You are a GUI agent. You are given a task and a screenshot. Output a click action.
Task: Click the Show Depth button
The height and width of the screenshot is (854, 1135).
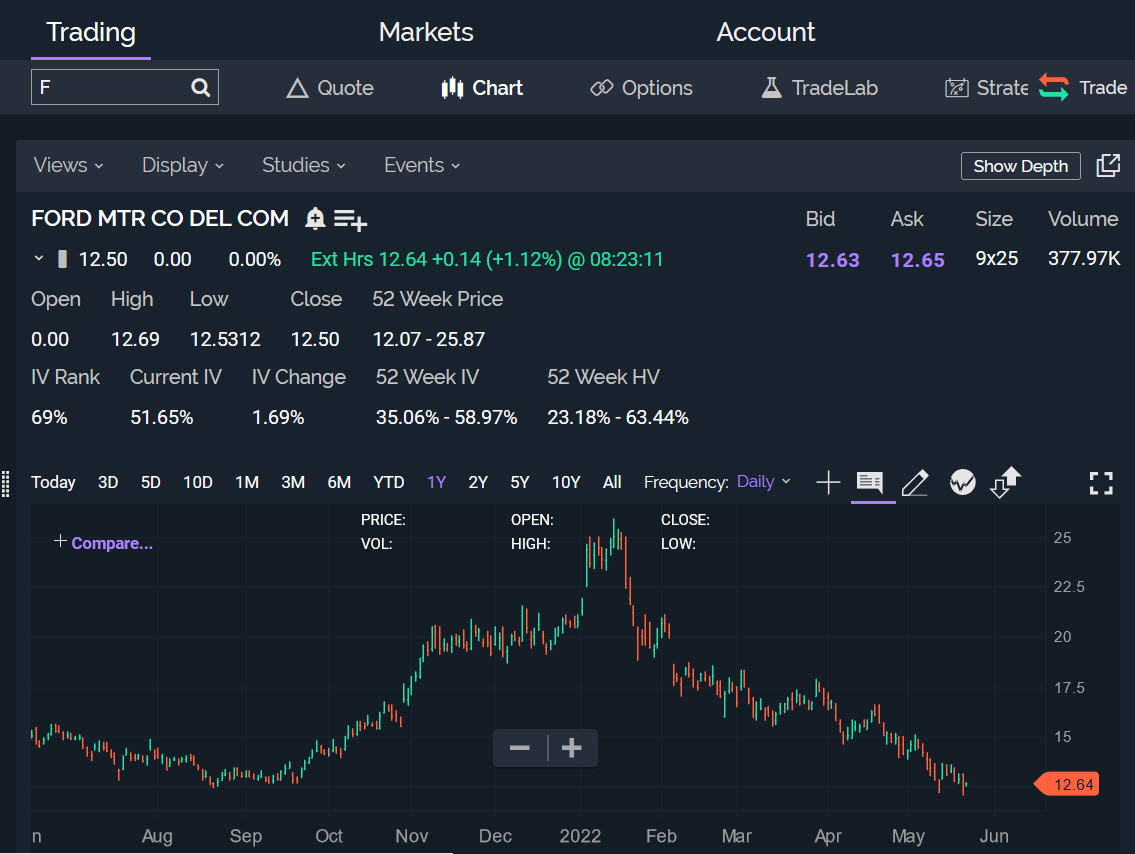coord(1021,166)
